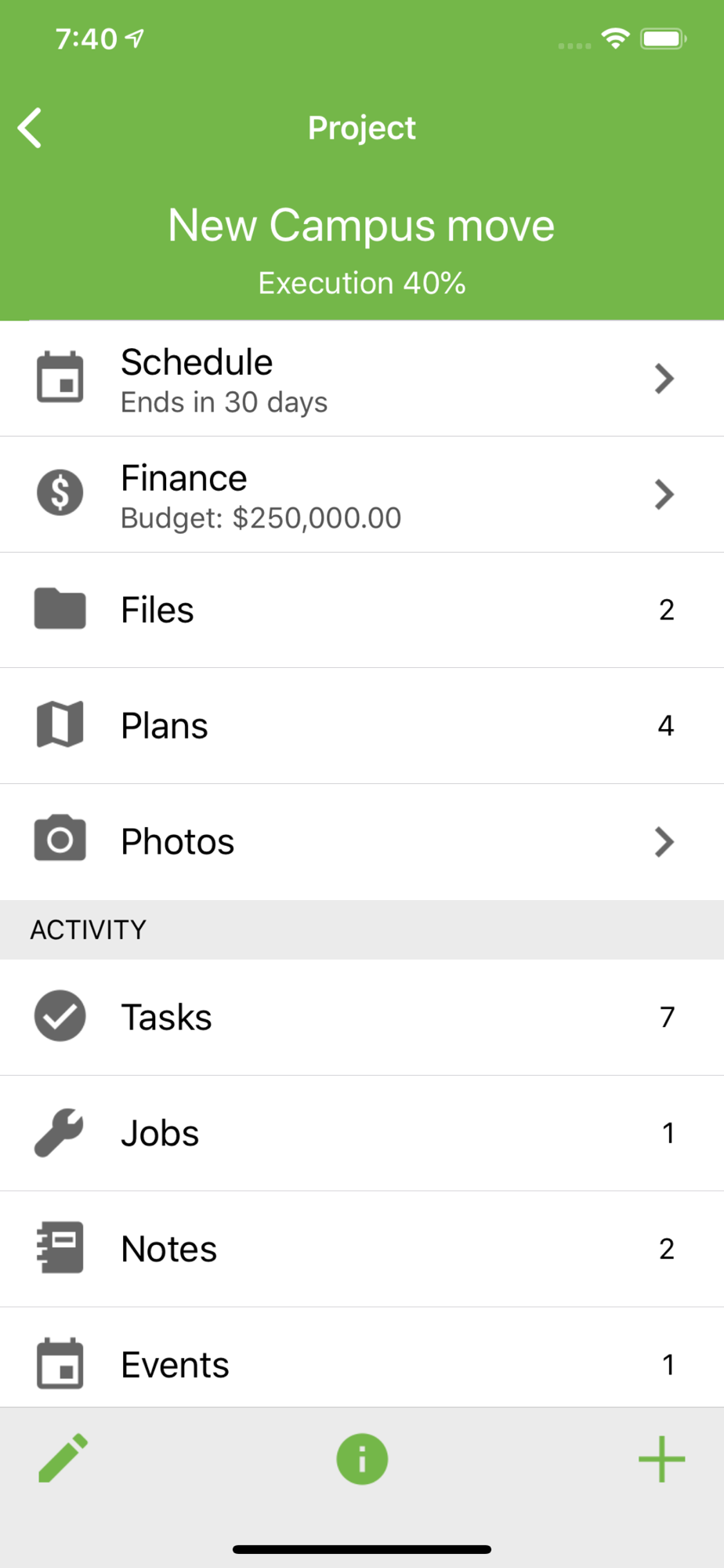This screenshot has width=724, height=1568.
Task: Tap the Budget: $250,000.00 text
Action: [x=261, y=518]
